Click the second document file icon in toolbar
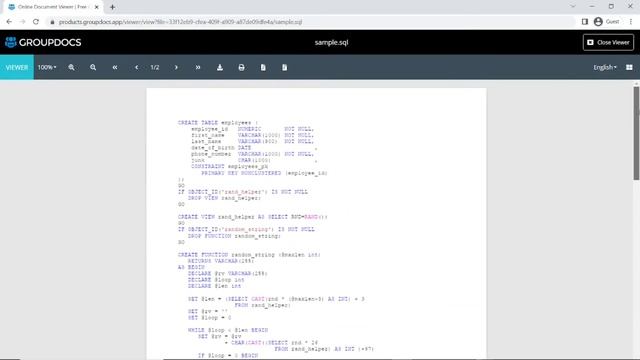The image size is (640, 360). click(x=284, y=67)
